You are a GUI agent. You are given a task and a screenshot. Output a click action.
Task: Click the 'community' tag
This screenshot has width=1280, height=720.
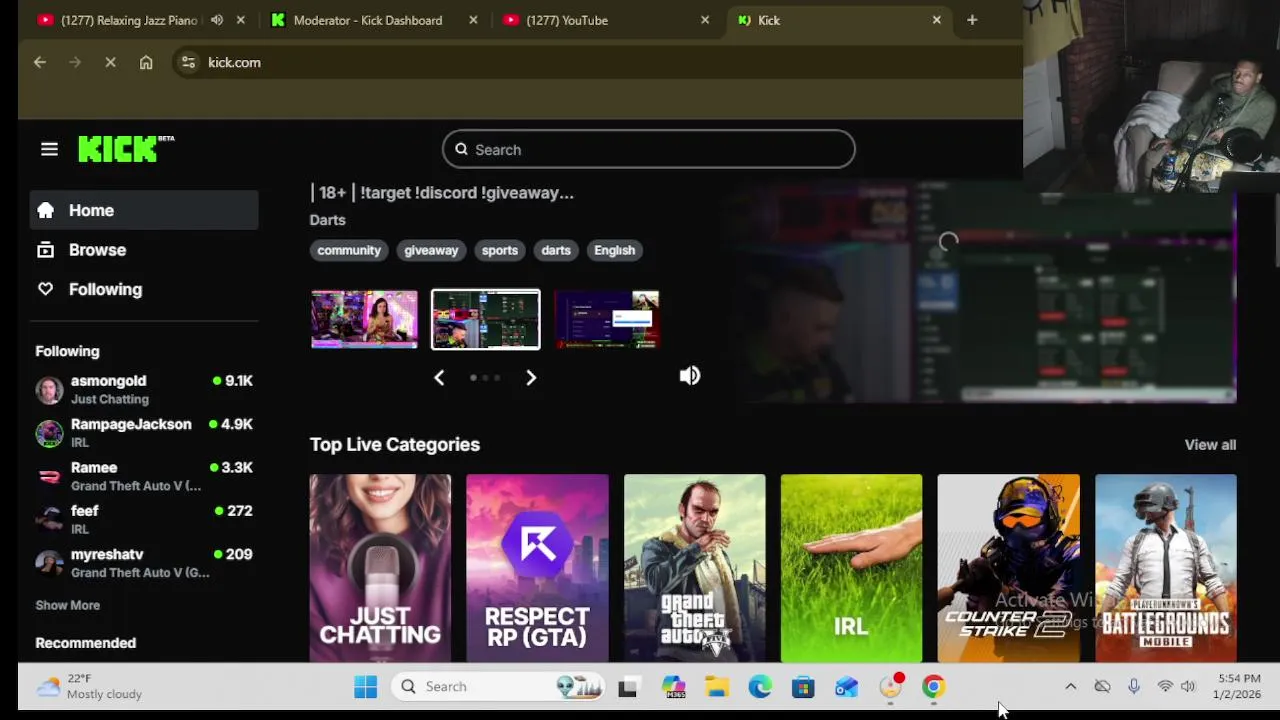pos(349,250)
